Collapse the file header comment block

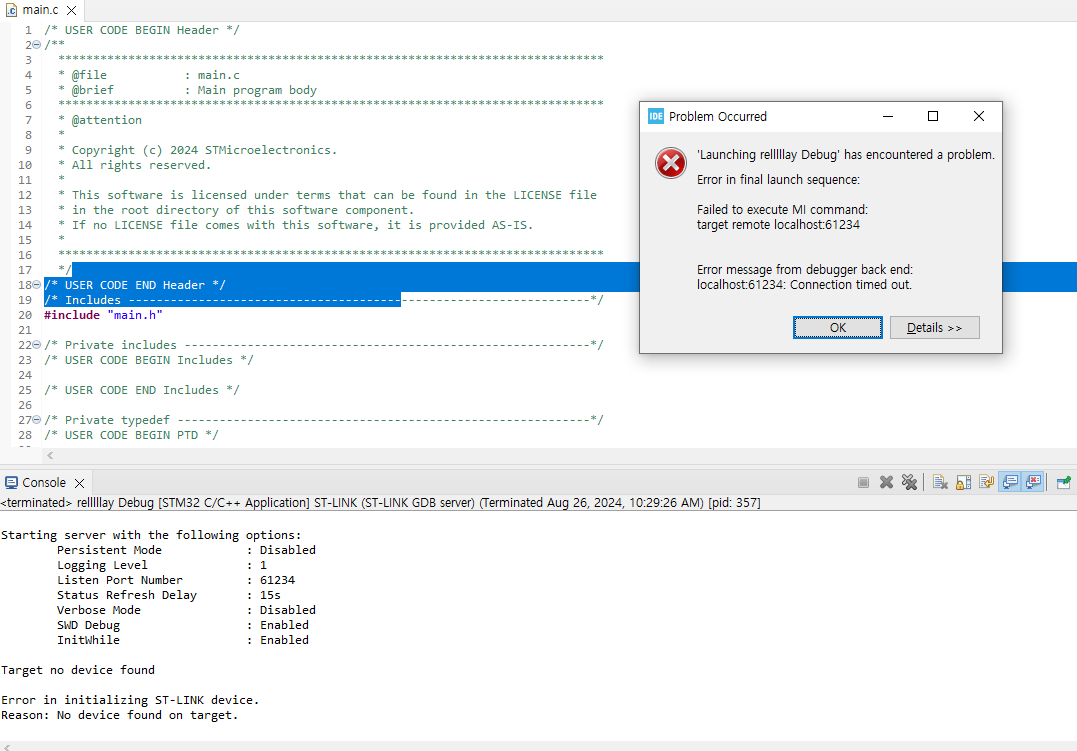coord(34,44)
